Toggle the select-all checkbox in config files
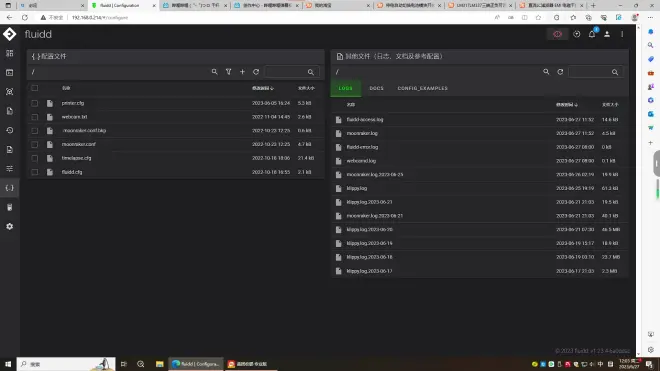This screenshot has width=660, height=371. (35, 88)
